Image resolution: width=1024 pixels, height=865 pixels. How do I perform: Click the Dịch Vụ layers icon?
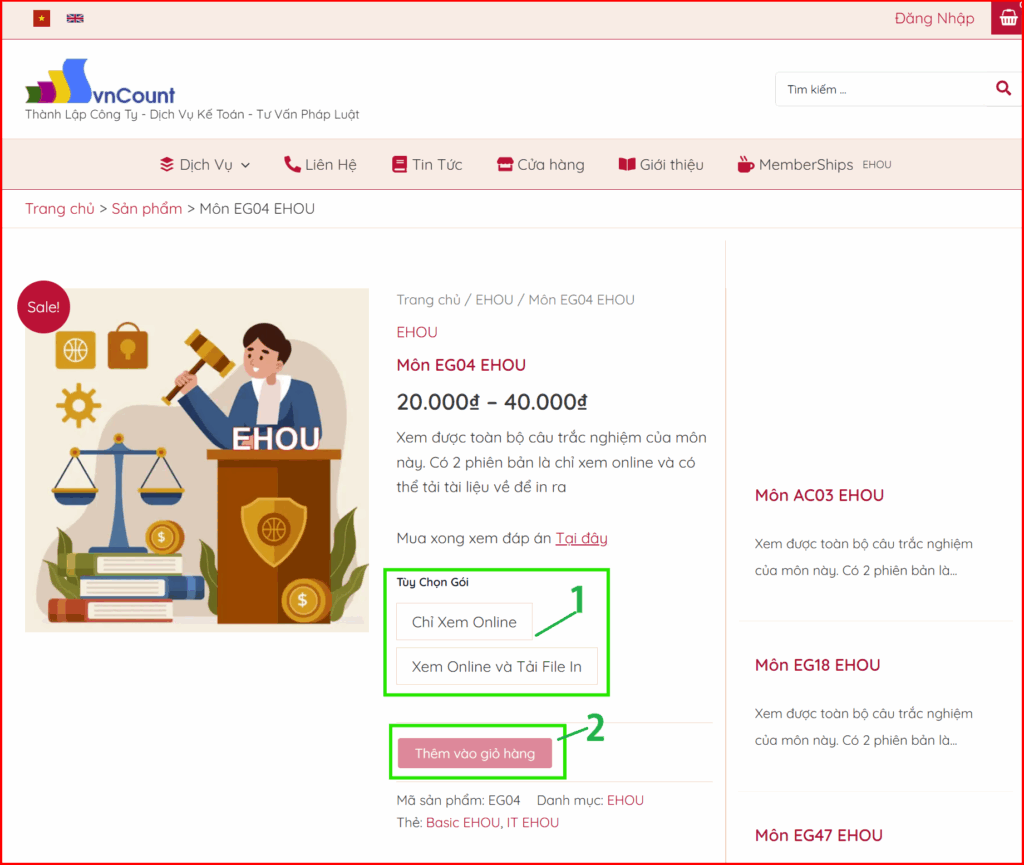pyautogui.click(x=167, y=165)
